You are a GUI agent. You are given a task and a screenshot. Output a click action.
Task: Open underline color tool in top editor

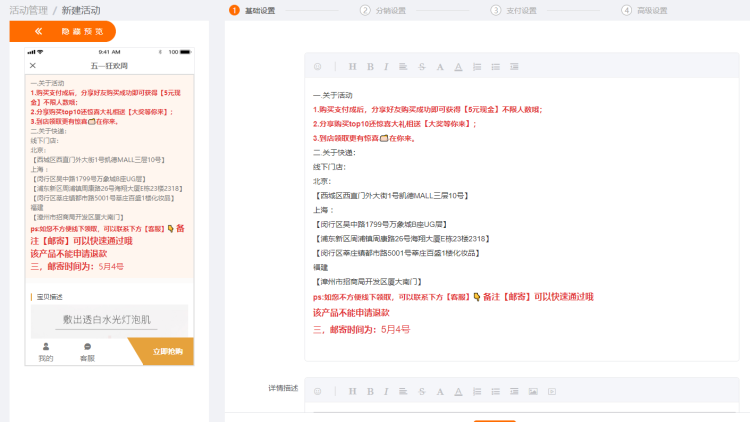458,67
